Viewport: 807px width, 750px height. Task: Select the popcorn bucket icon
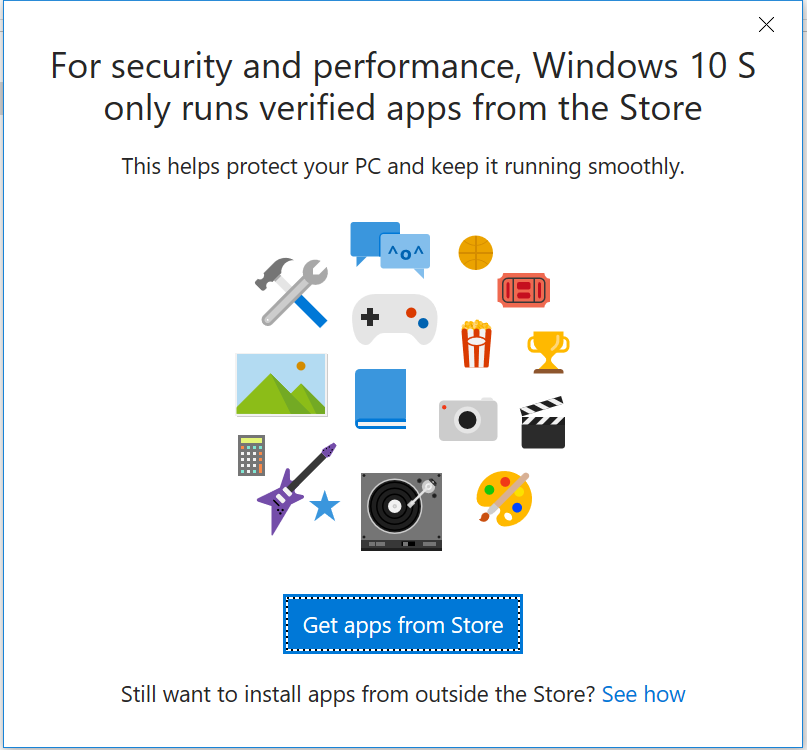coord(476,343)
